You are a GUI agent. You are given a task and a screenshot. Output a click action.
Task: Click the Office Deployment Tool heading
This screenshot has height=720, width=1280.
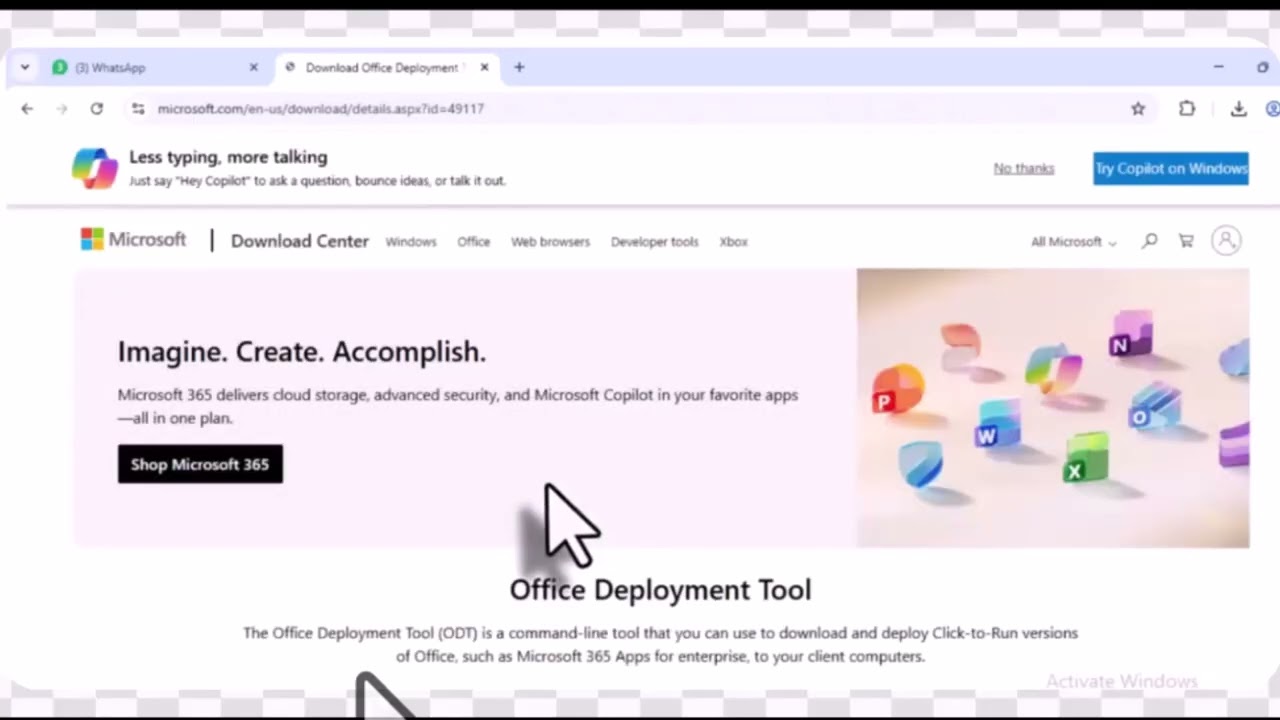[x=660, y=590]
